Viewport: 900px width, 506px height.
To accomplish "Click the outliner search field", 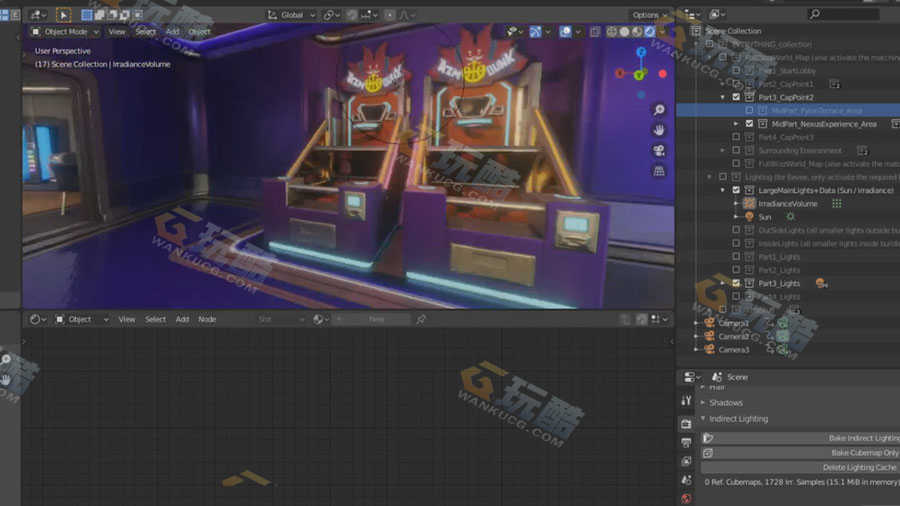I will 844,14.
